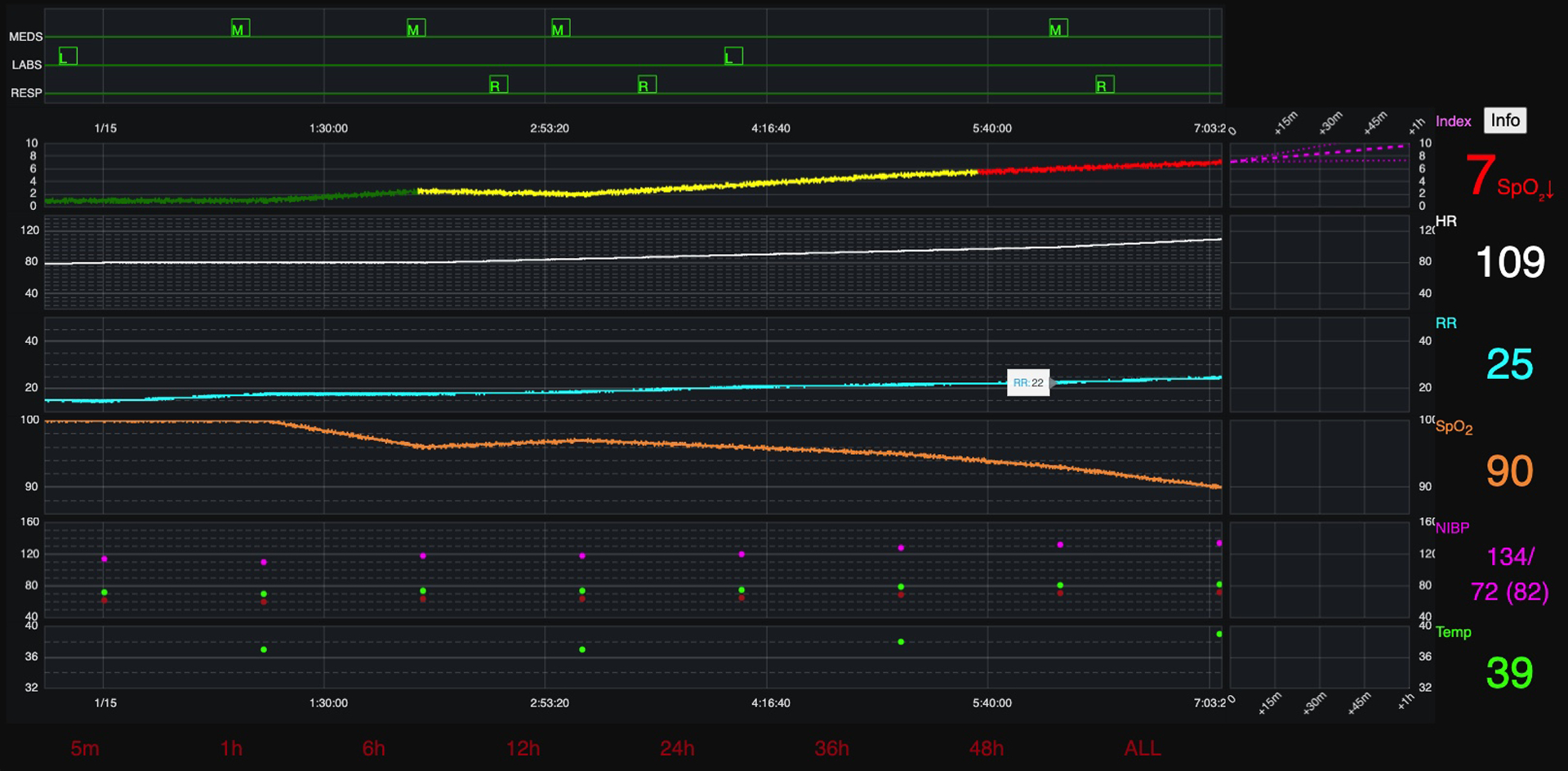This screenshot has width=1568, height=771.
Task: Select the LABS row label
Action: pyautogui.click(x=27, y=65)
